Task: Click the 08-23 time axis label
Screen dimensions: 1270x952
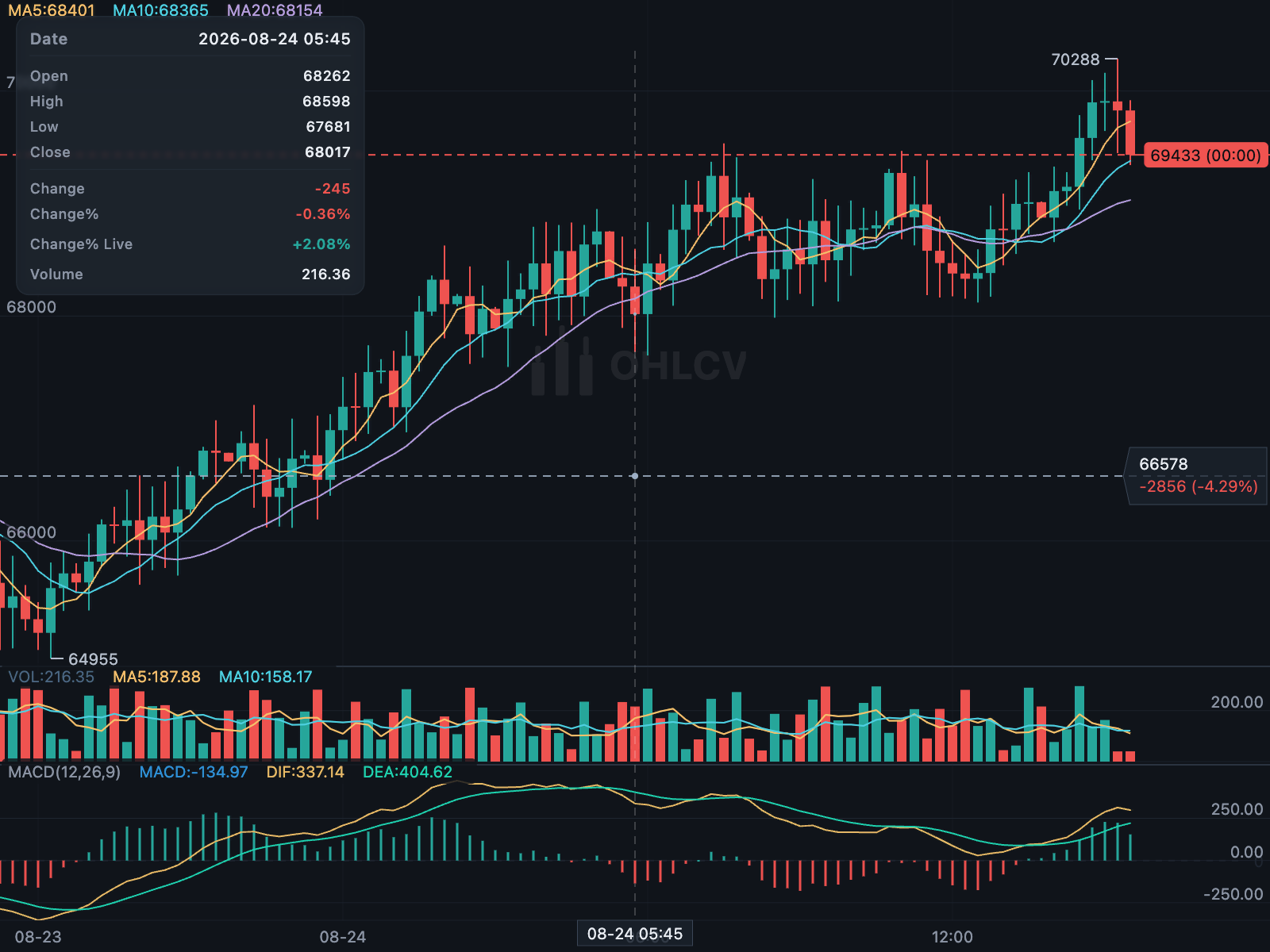Action: 38,937
